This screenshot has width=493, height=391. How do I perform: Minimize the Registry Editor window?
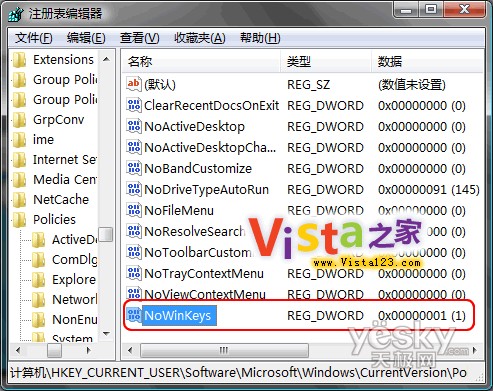[406, 11]
